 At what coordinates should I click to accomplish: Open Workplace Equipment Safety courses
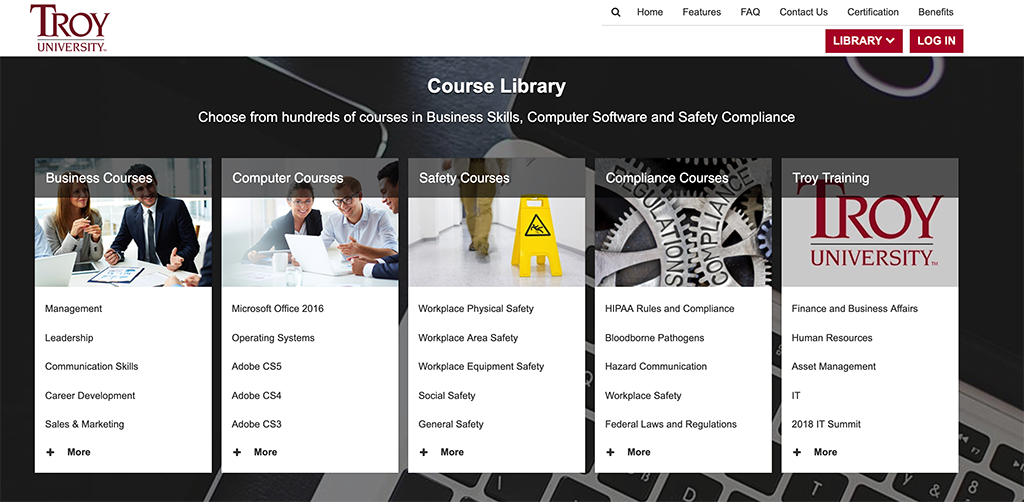pos(481,366)
